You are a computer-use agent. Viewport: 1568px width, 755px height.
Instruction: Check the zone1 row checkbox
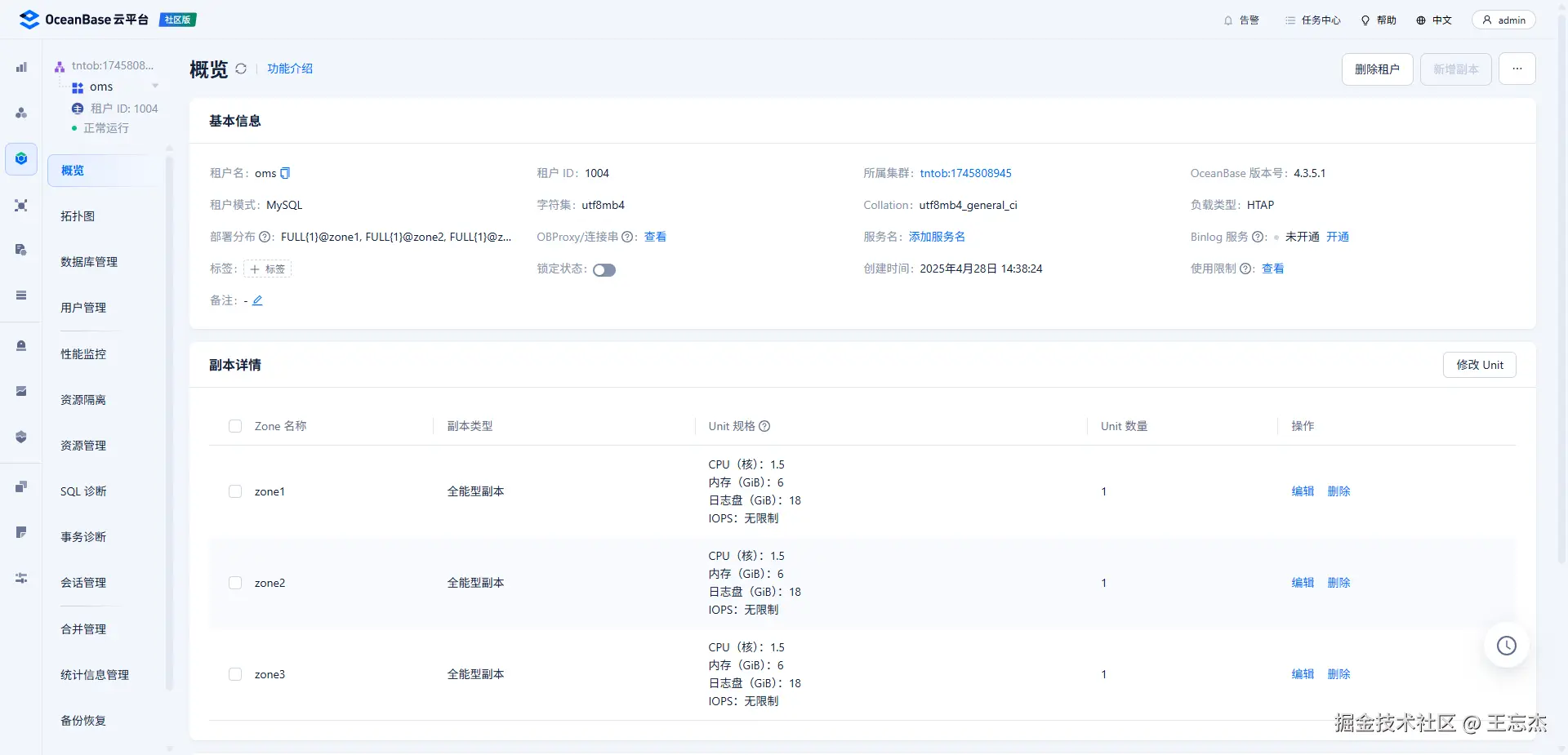(235, 491)
